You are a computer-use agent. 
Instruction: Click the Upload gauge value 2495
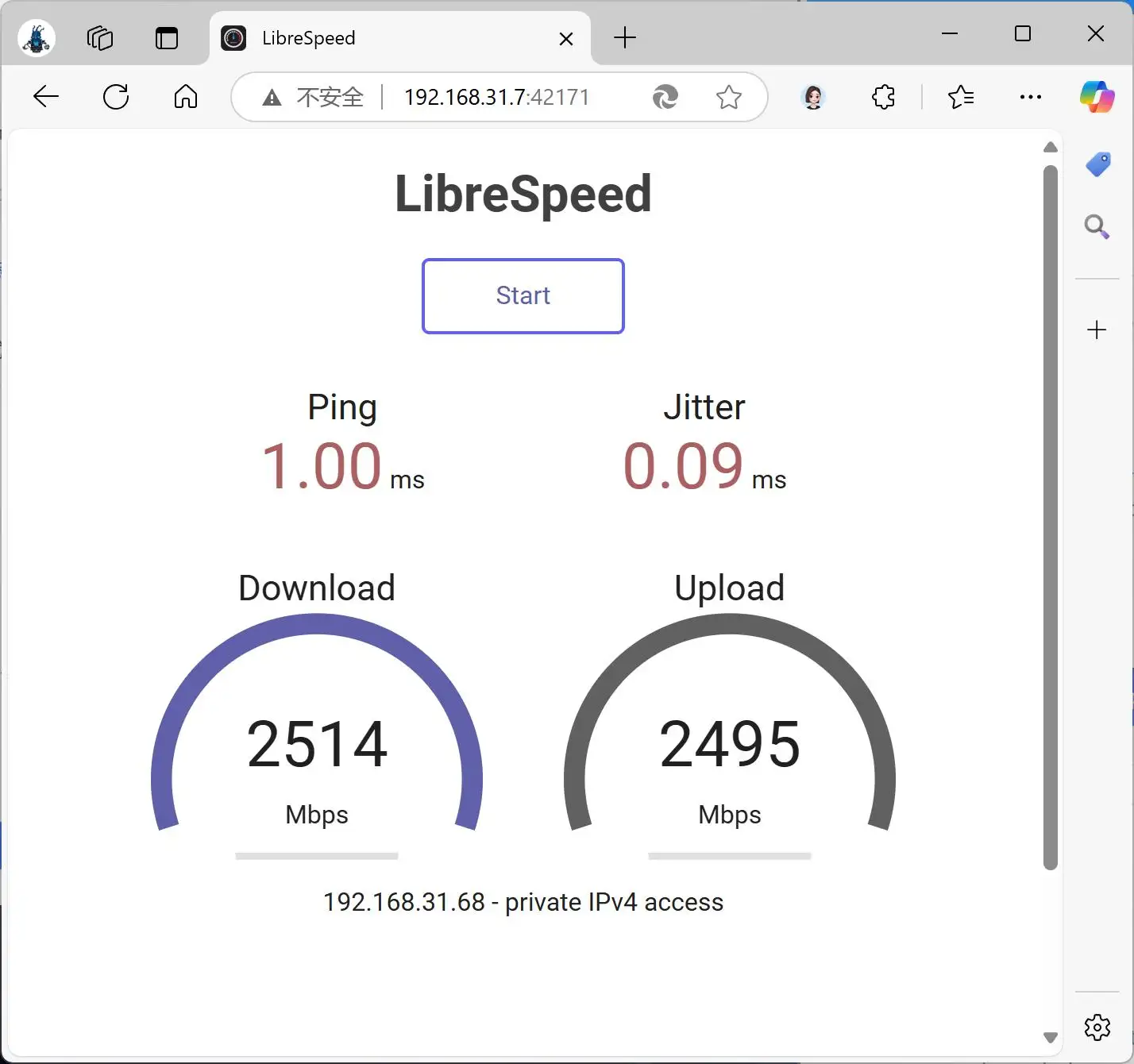[x=730, y=744]
